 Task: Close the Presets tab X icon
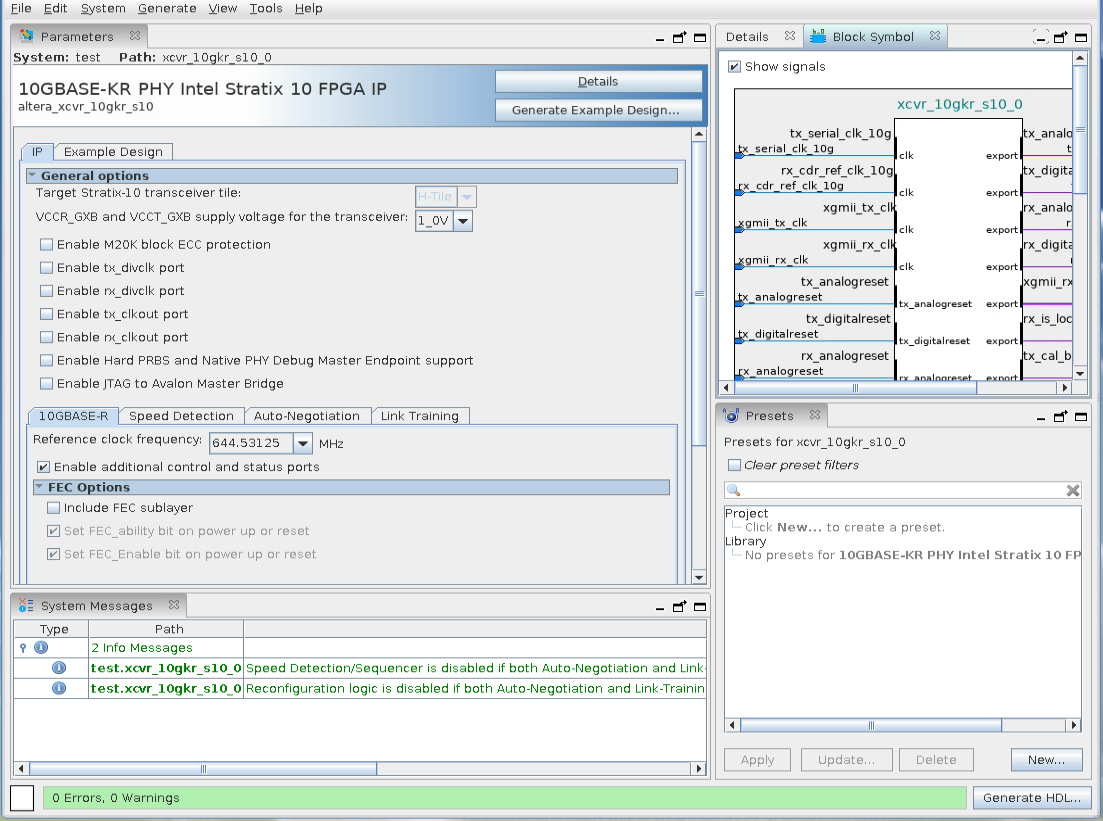[815, 414]
